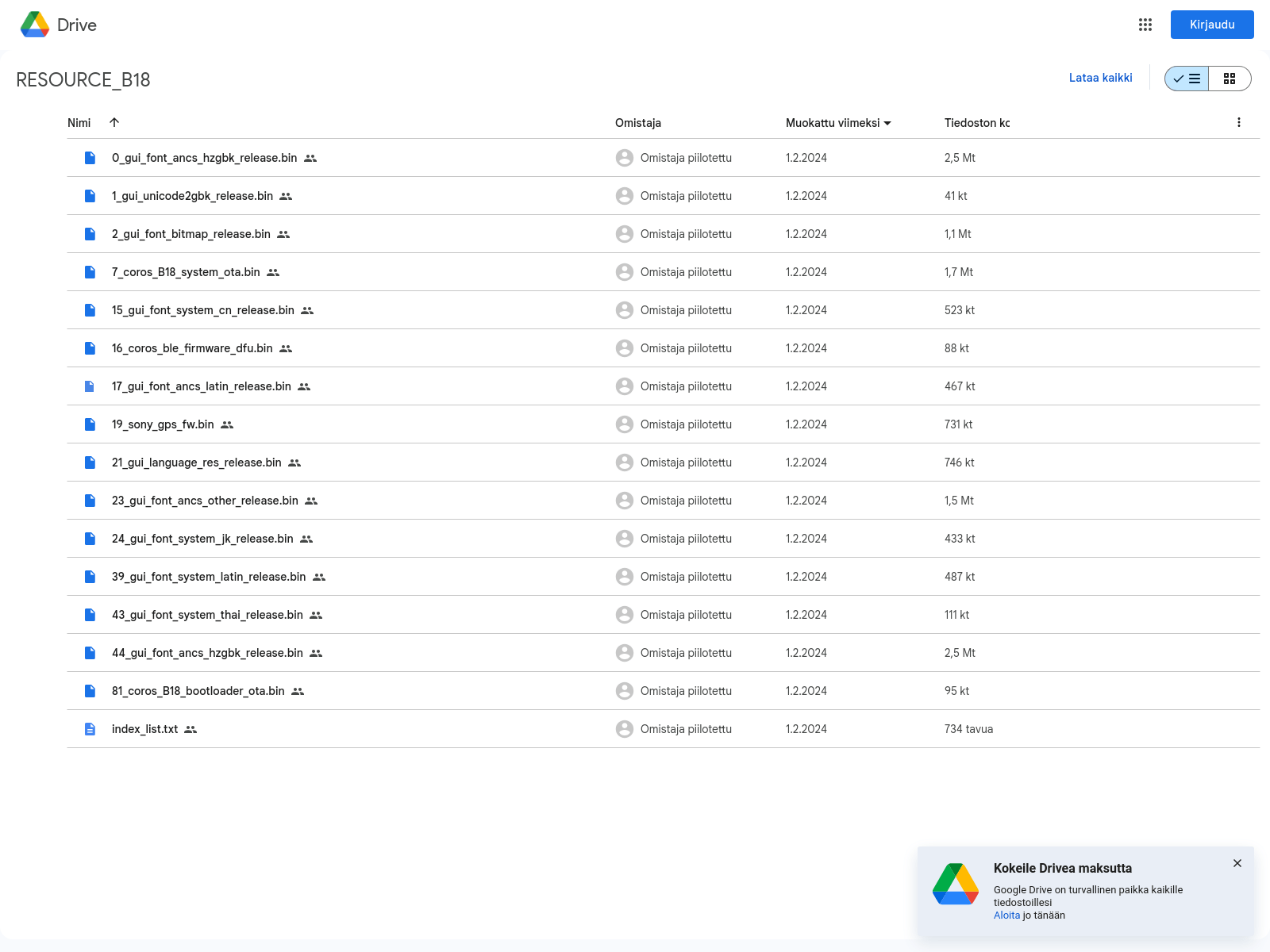1270x952 pixels.
Task: Click RESOURCE_B18 folder title
Action: click(x=83, y=79)
